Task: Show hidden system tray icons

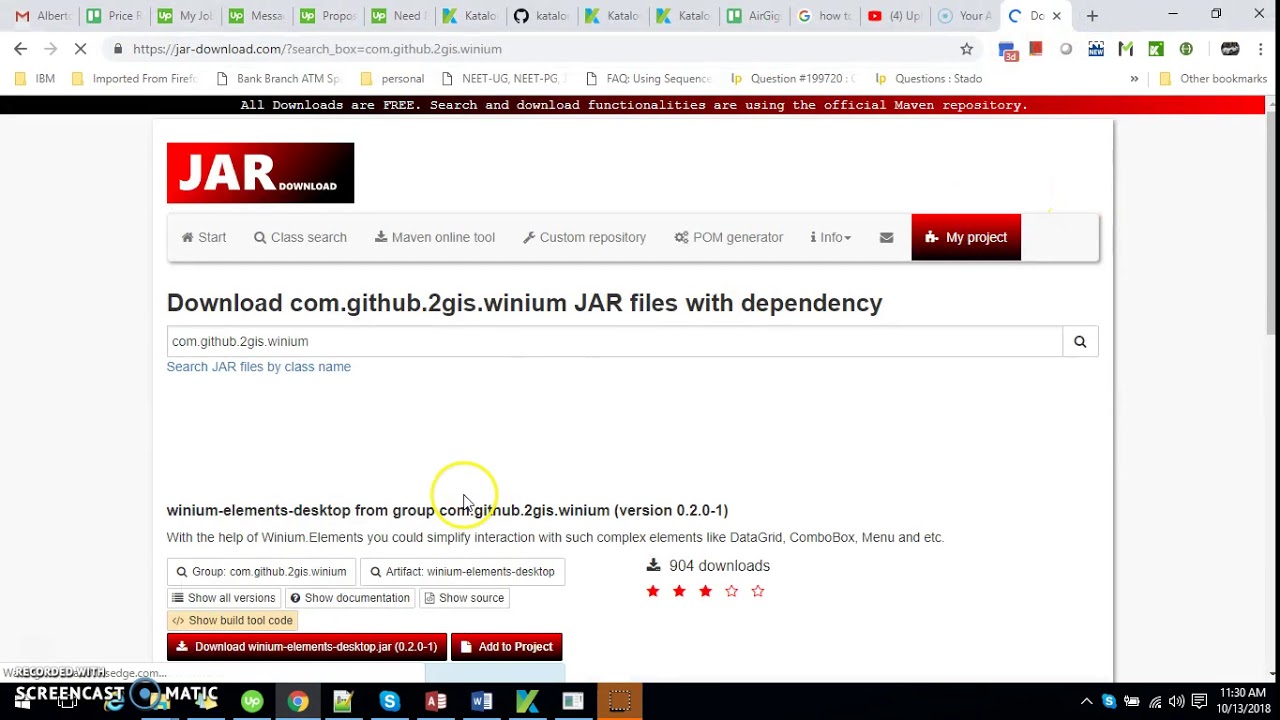Action: (x=1087, y=702)
